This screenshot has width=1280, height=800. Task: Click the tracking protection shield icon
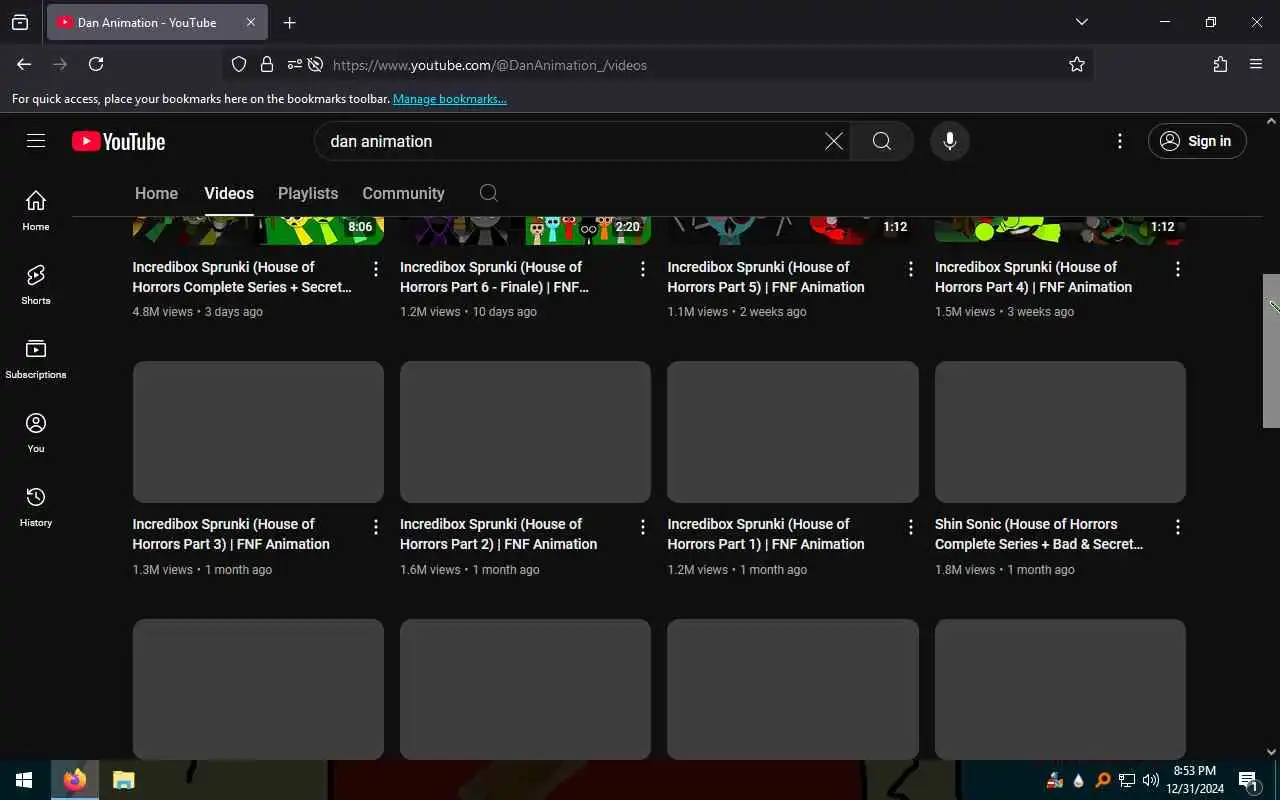pyautogui.click(x=239, y=64)
